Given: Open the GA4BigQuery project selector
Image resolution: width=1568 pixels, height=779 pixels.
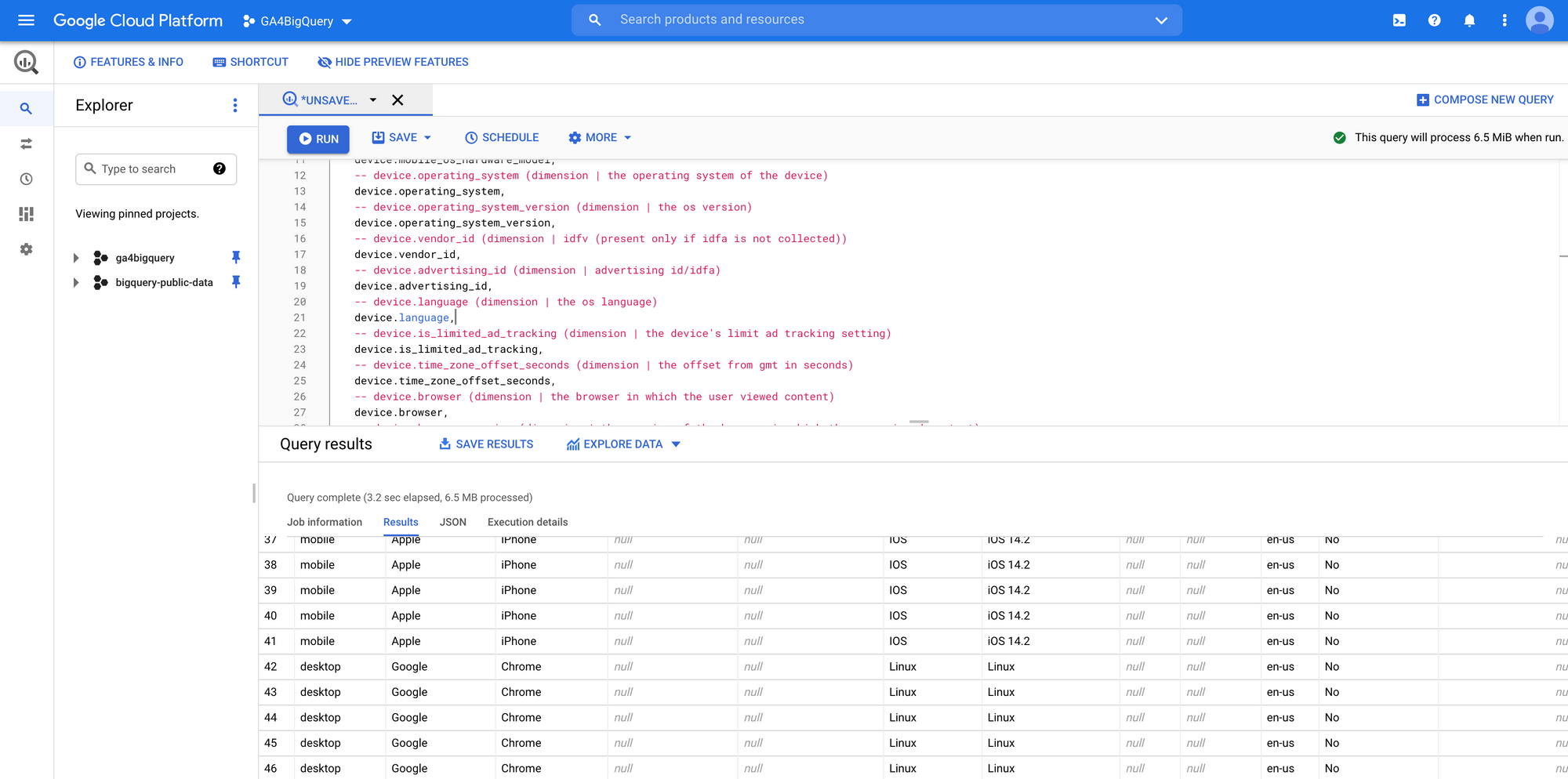Looking at the screenshot, I should [297, 21].
